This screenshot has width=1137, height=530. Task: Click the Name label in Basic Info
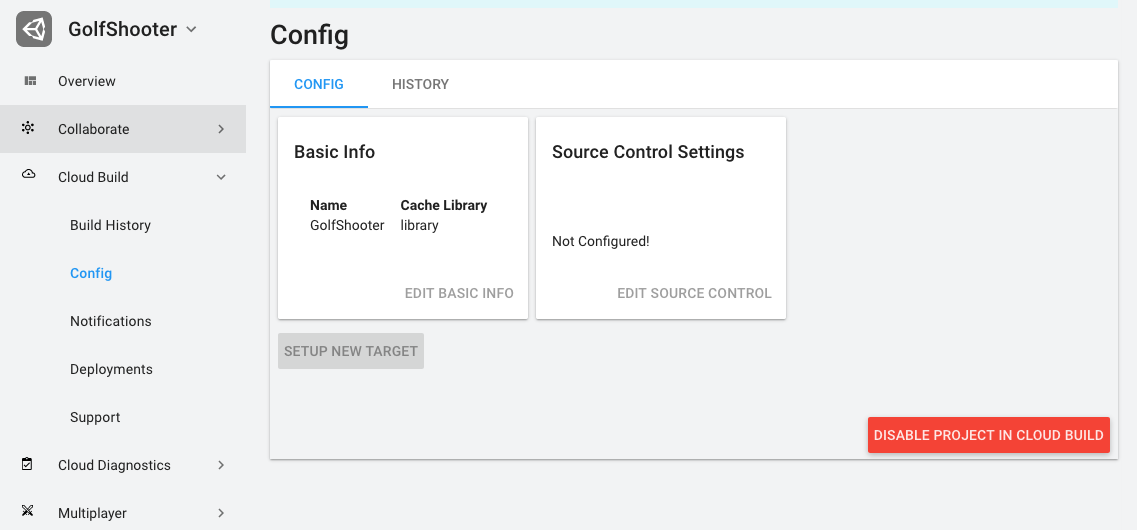[328, 205]
